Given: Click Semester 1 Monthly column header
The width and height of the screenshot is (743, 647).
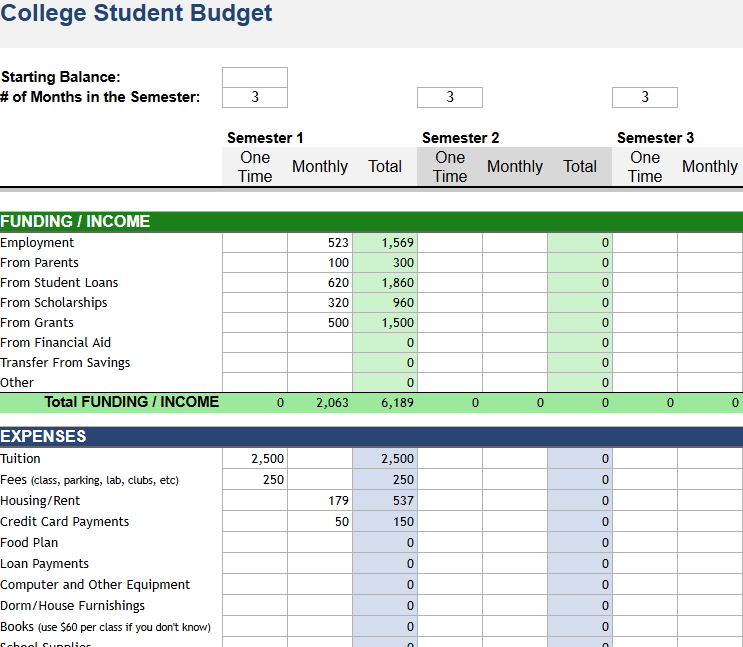Looking at the screenshot, I should (320, 166).
